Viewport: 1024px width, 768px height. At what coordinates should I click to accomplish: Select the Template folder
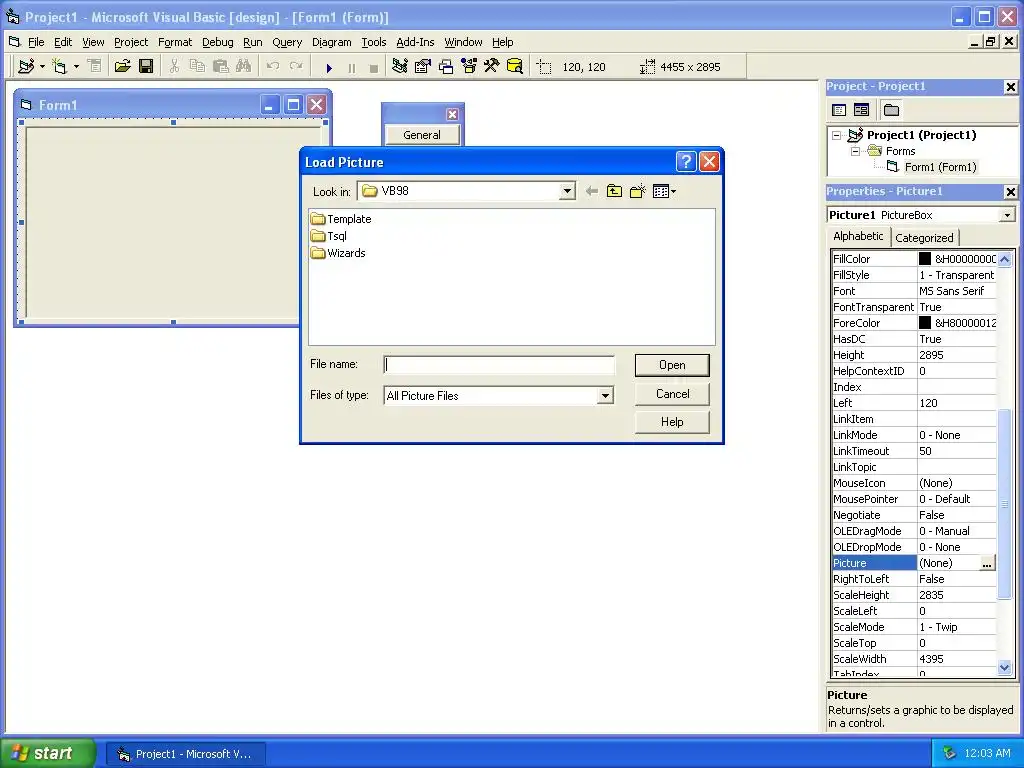click(342, 219)
